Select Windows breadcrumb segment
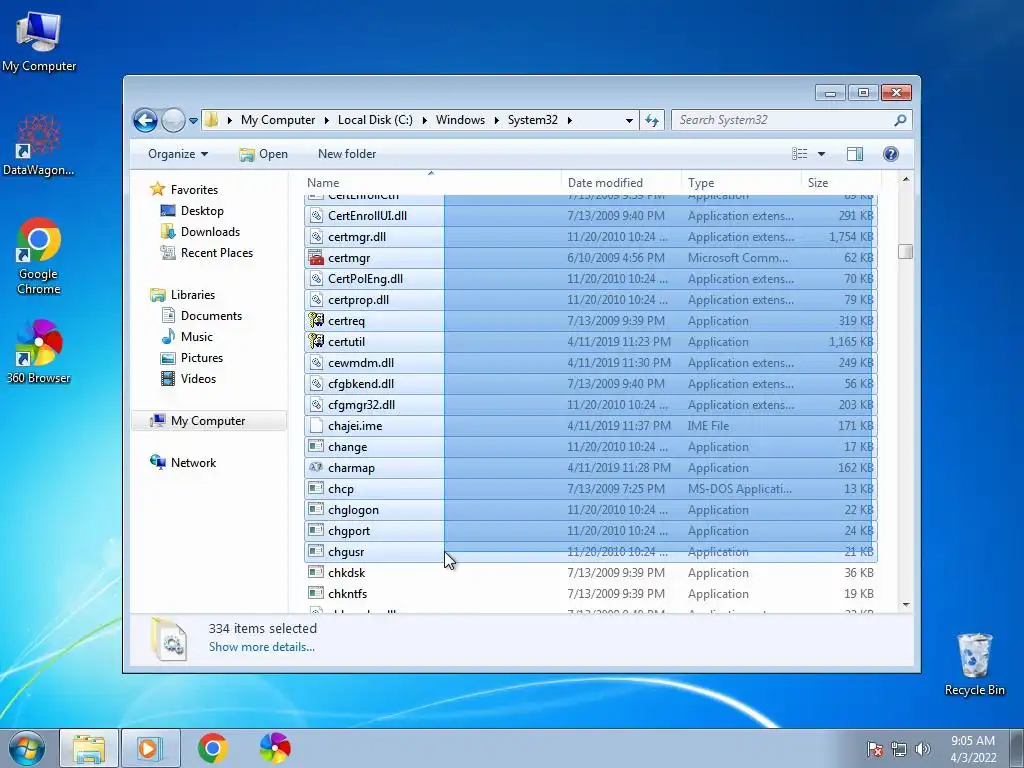This screenshot has width=1024, height=768. point(460,120)
